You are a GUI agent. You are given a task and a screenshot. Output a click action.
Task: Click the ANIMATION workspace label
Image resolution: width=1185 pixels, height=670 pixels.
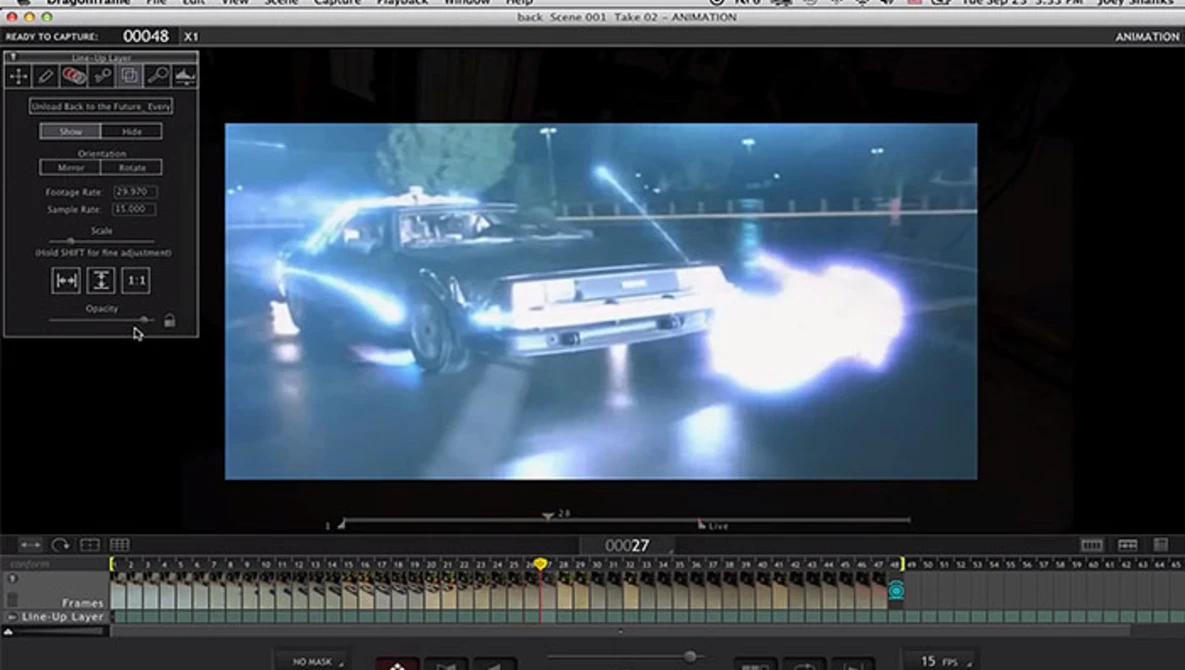pos(1146,36)
